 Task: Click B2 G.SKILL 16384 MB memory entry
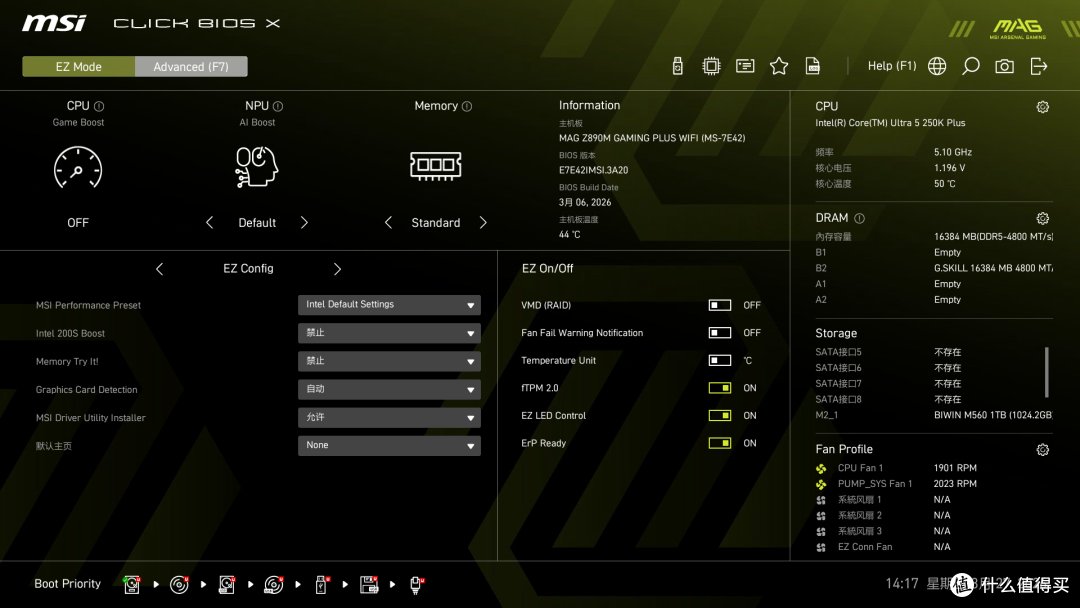933,268
